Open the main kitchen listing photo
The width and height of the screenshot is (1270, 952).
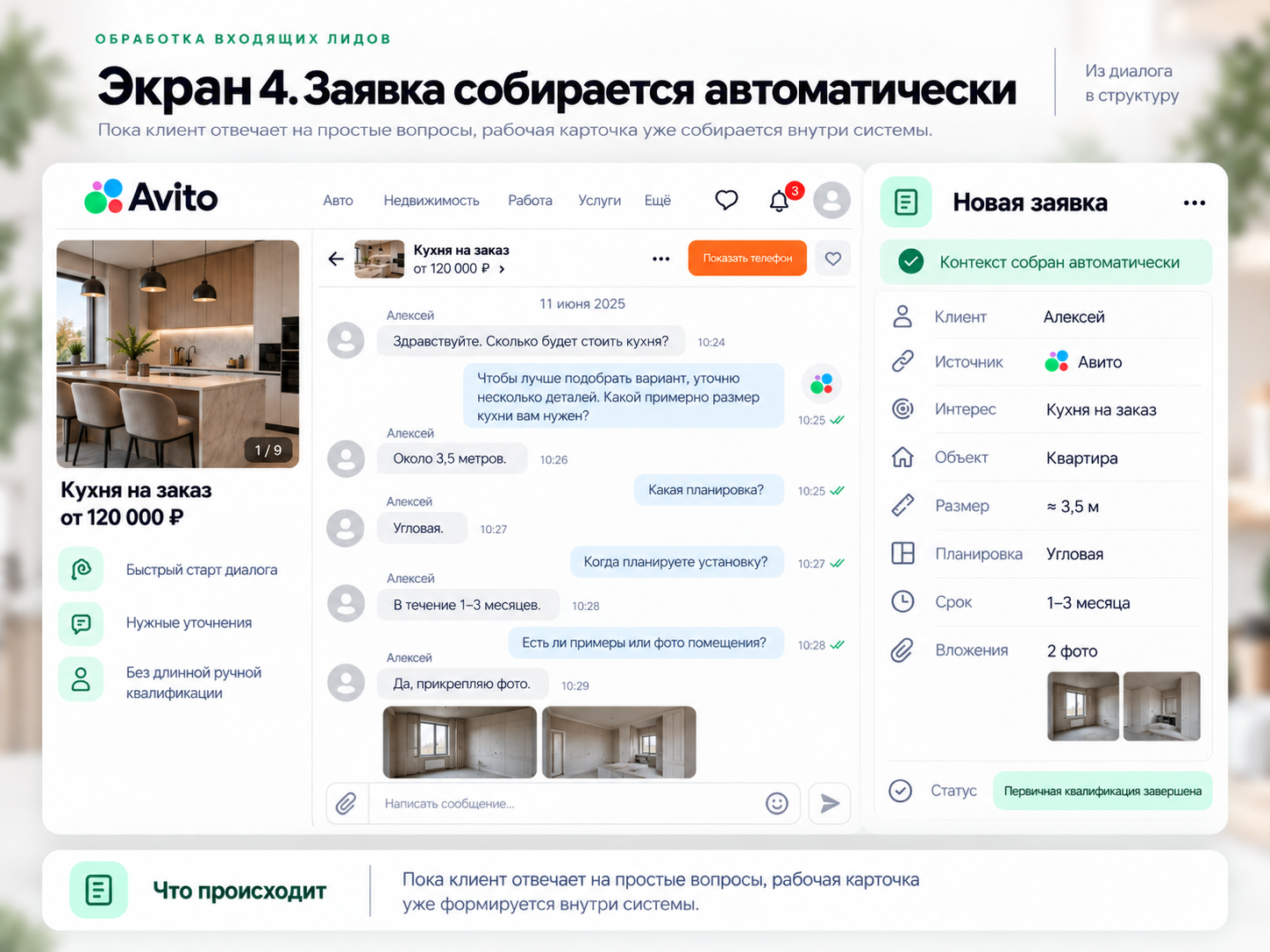click(178, 354)
